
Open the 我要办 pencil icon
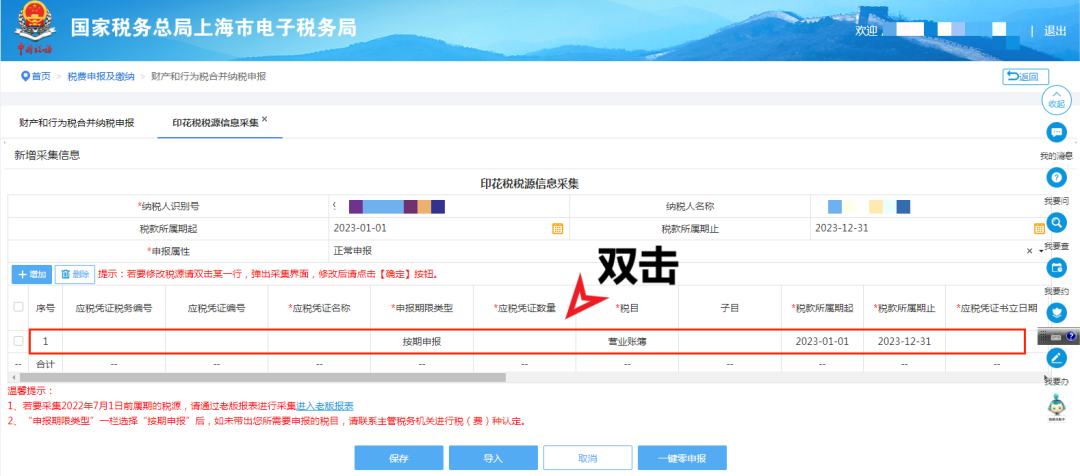tap(1056, 358)
